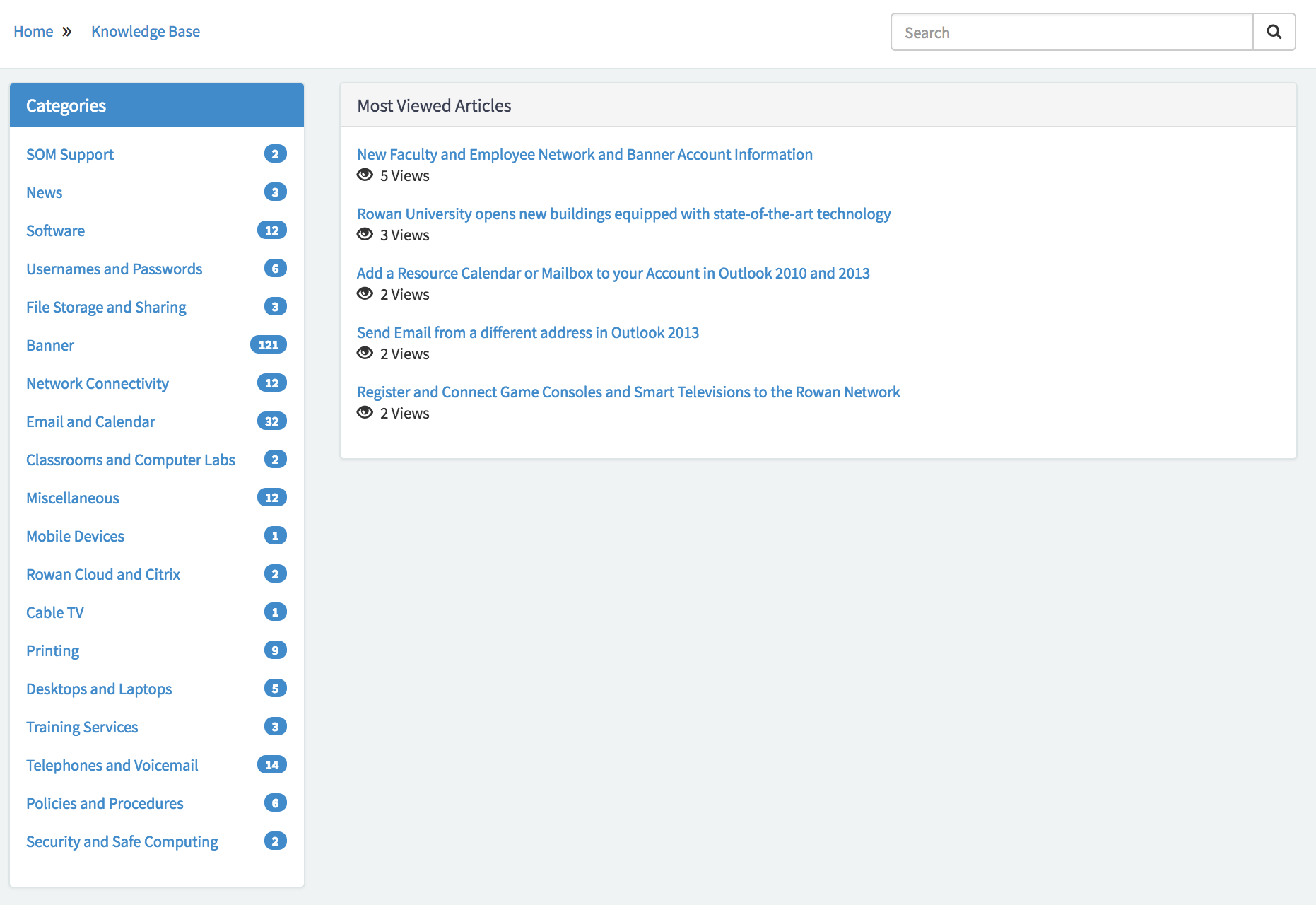This screenshot has width=1316, height=905.
Task: Open Security and Safe Computing category
Action: (122, 841)
